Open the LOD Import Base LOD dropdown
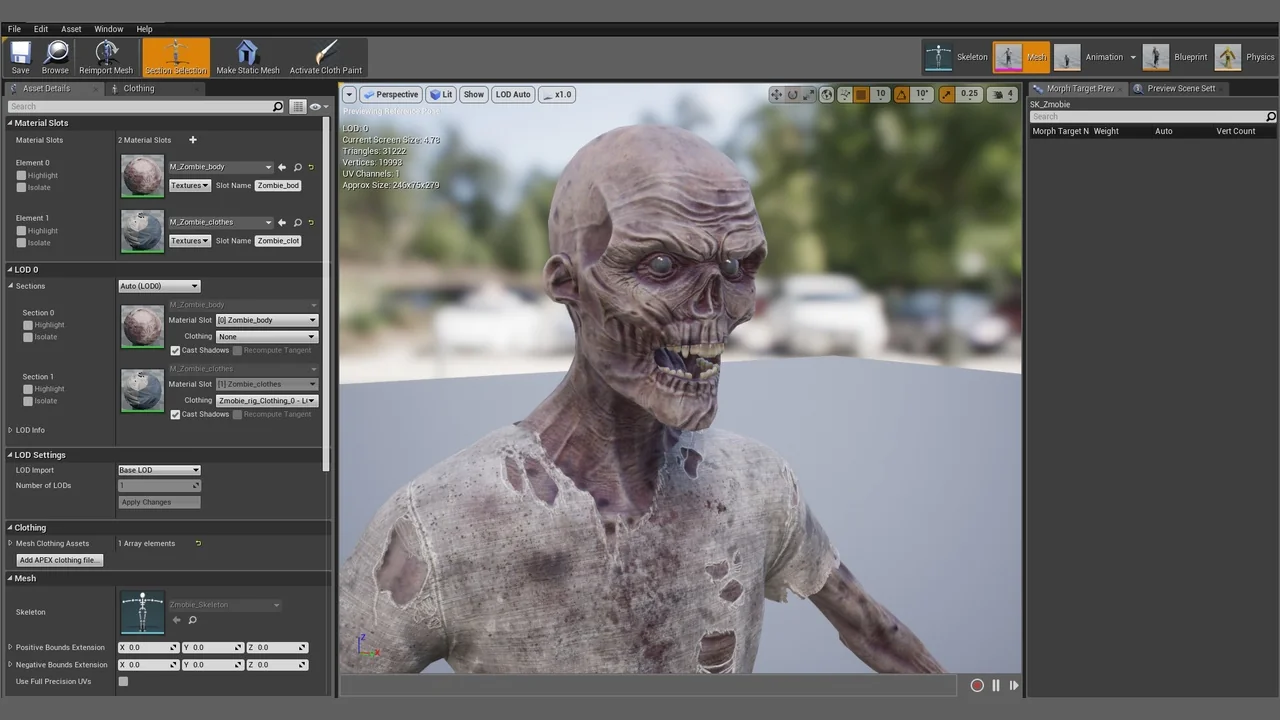This screenshot has height=720, width=1280. coord(159,470)
